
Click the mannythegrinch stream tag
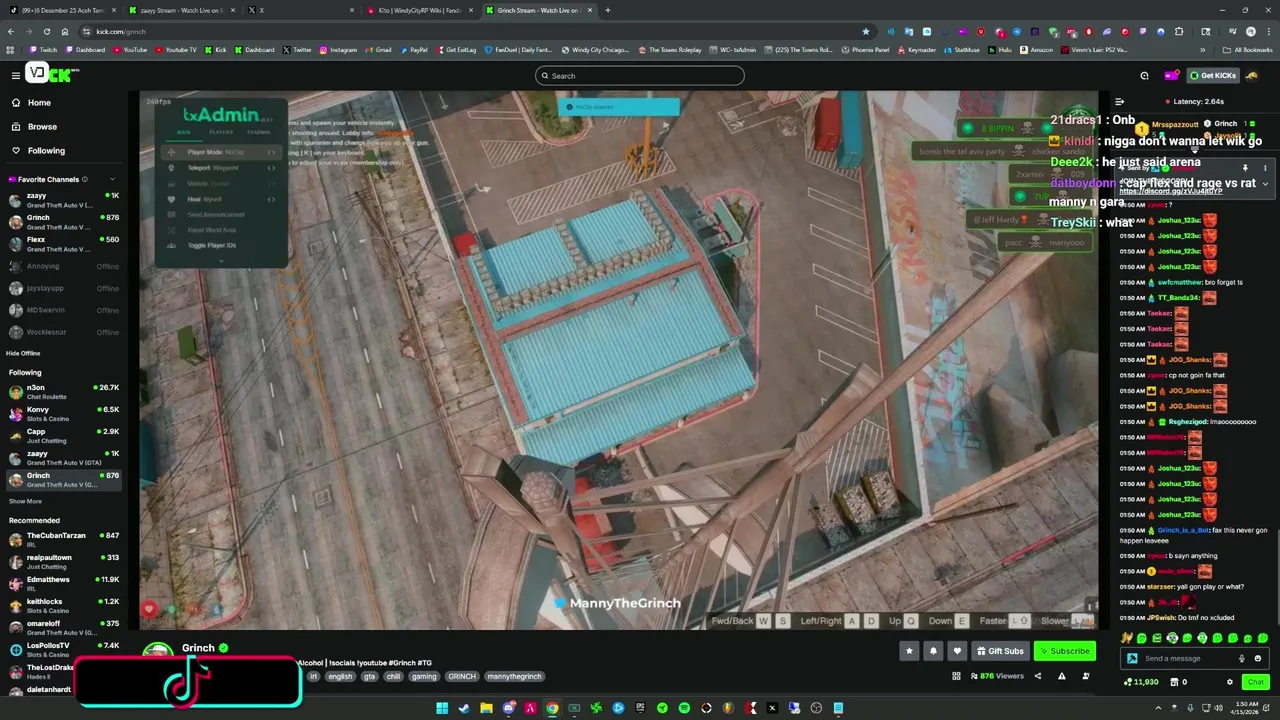(514, 676)
